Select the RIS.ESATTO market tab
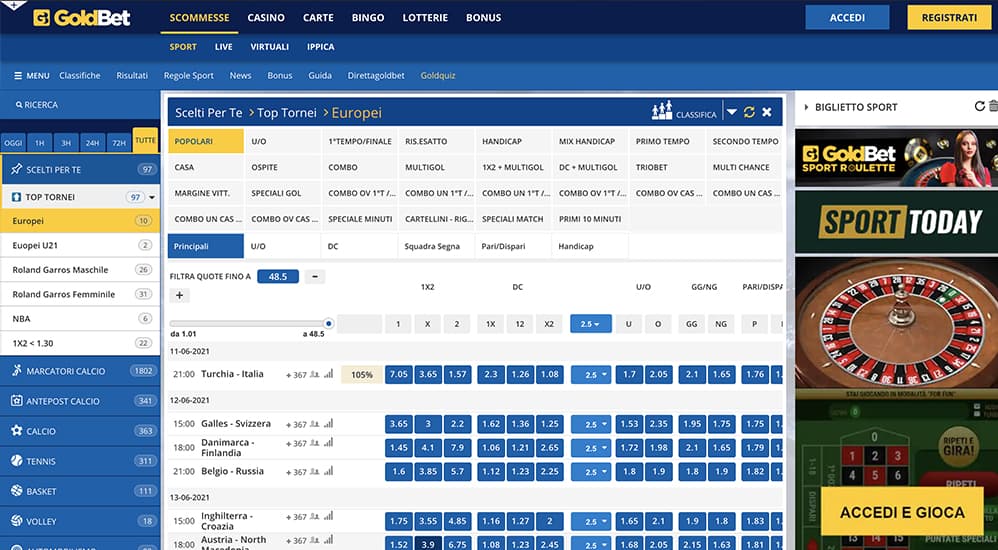The image size is (998, 550). (x=436, y=141)
